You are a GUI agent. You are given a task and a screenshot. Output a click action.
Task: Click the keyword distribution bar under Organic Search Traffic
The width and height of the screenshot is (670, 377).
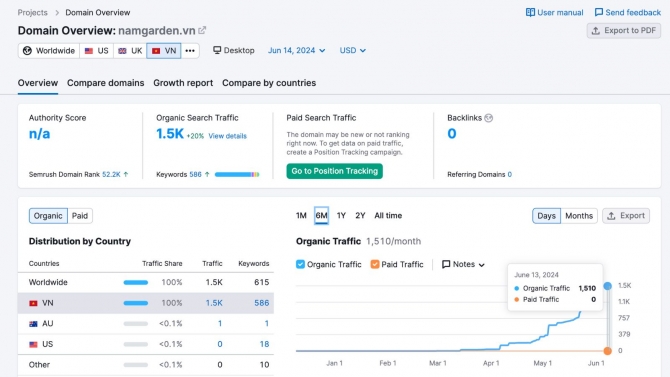pos(237,174)
